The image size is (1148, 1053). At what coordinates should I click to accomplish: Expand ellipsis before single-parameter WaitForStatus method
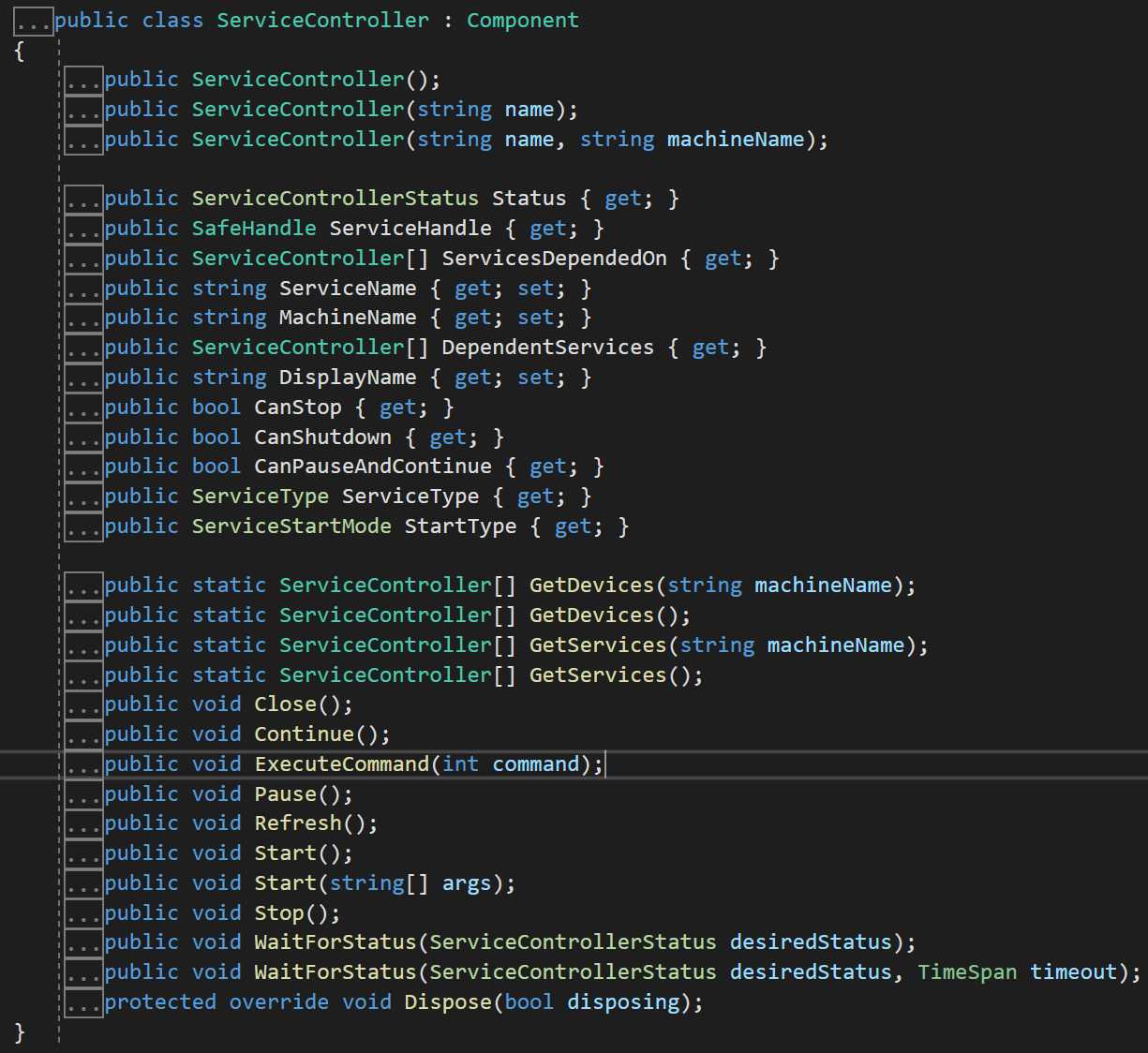point(84,943)
